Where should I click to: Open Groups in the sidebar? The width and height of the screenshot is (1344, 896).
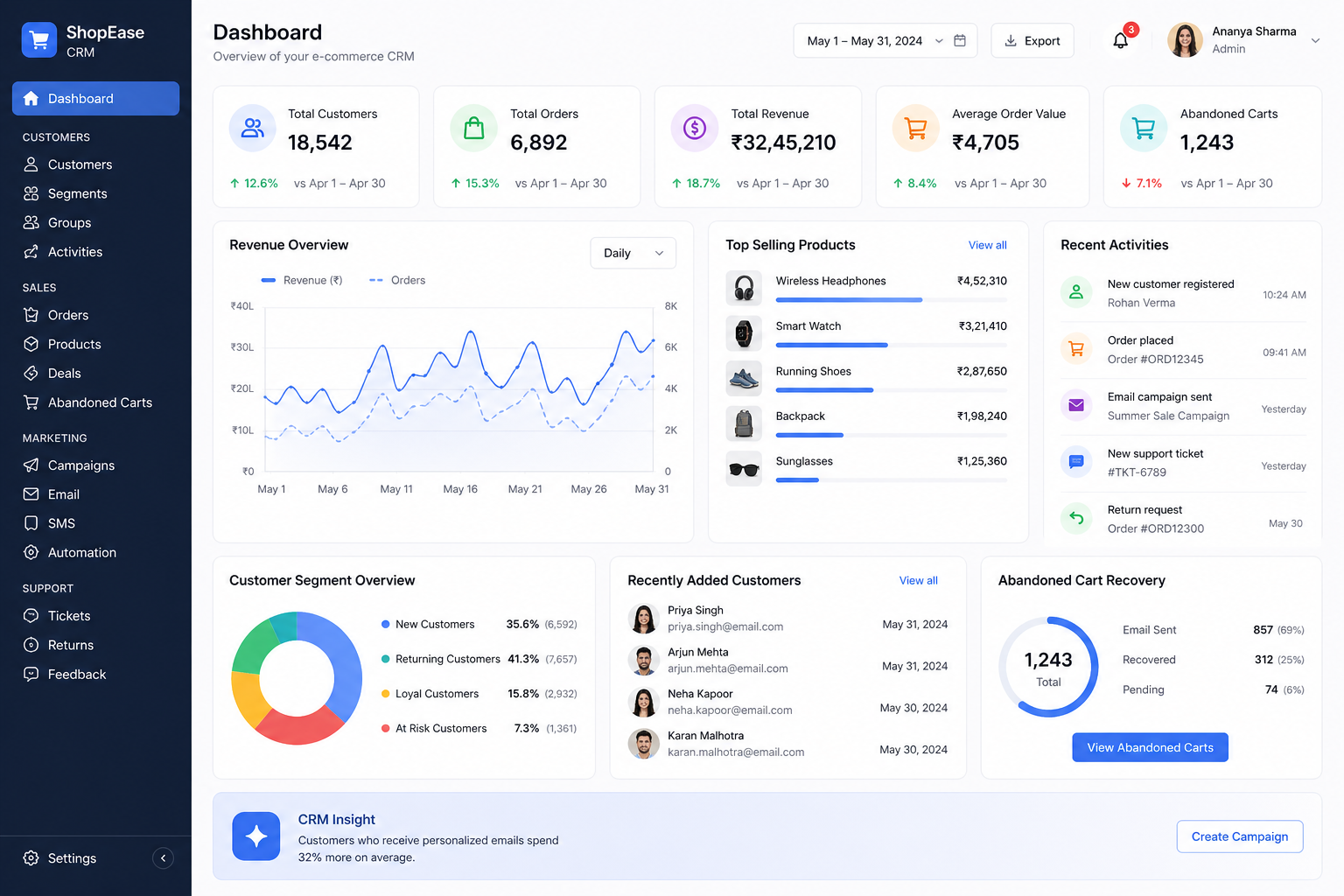click(x=95, y=222)
